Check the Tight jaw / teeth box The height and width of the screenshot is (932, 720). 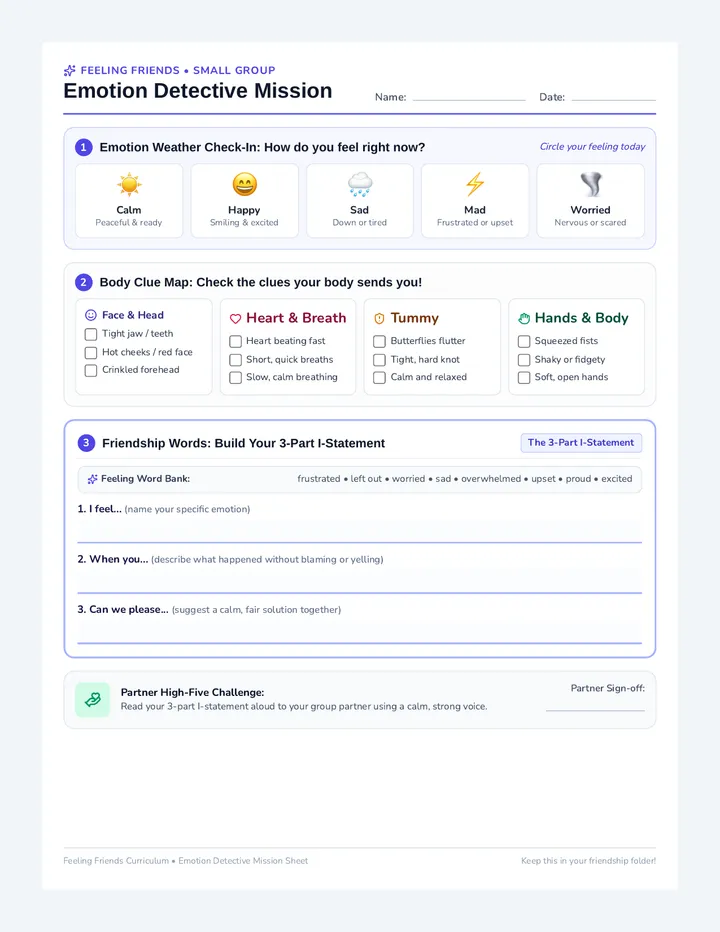[x=91, y=334]
